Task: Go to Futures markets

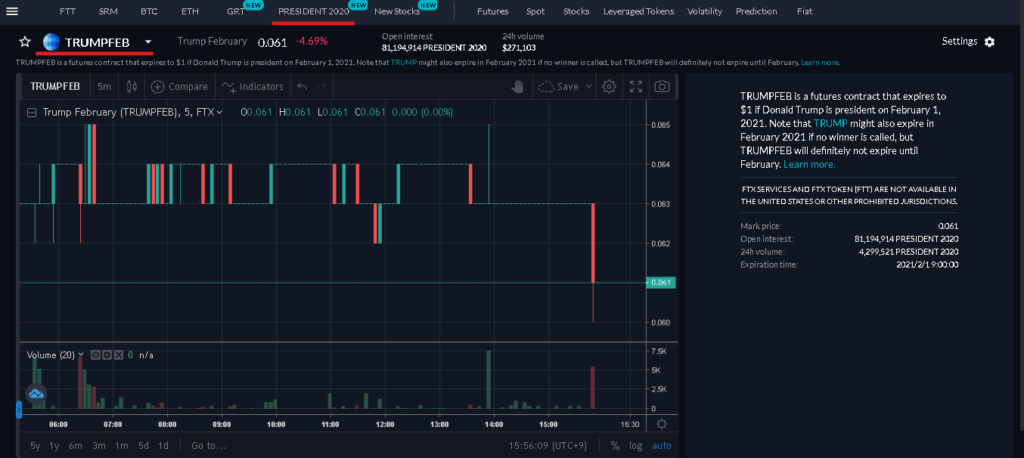Action: [492, 12]
